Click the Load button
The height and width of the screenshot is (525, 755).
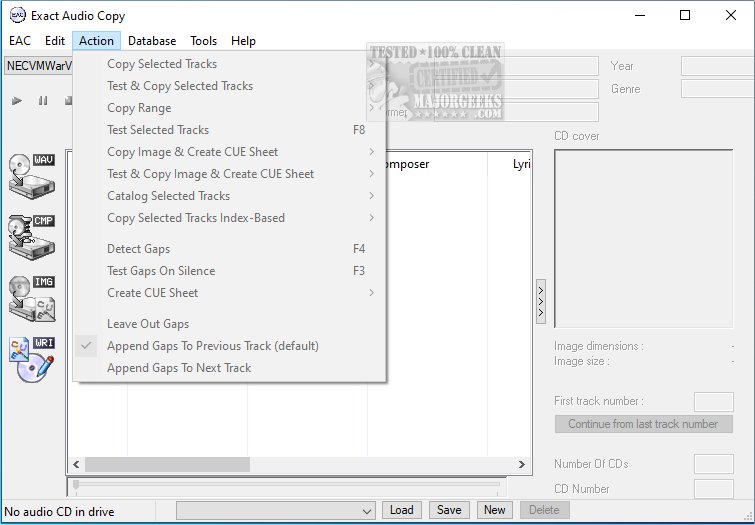coord(402,510)
